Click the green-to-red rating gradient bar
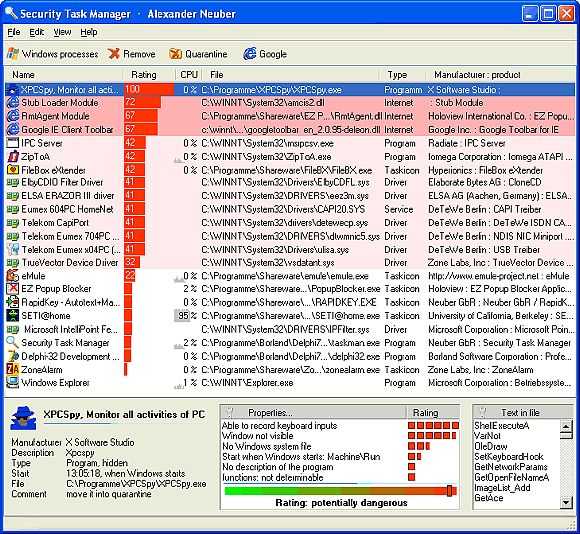 (x=341, y=491)
